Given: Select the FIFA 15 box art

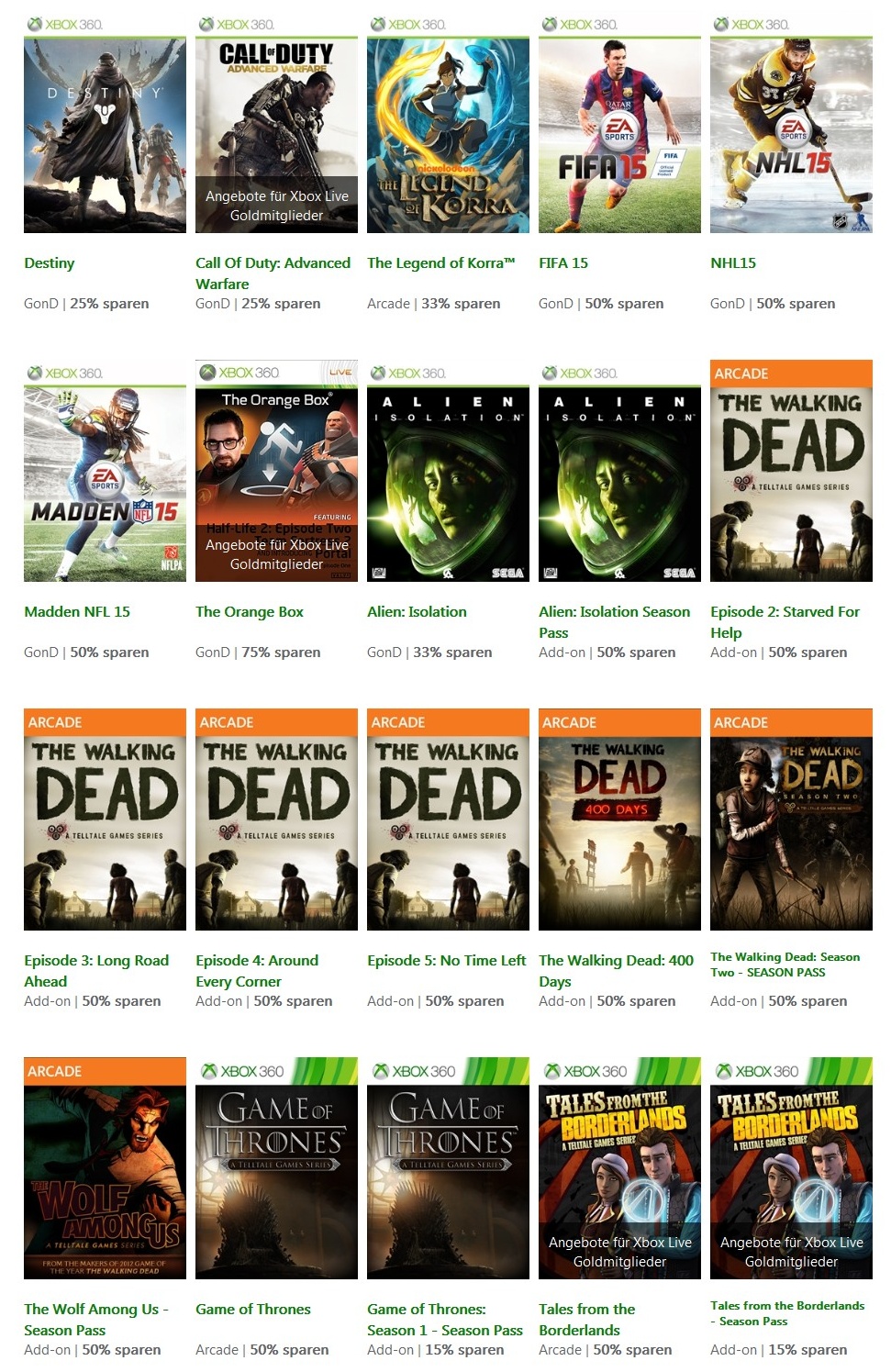Looking at the screenshot, I should pos(619,122).
